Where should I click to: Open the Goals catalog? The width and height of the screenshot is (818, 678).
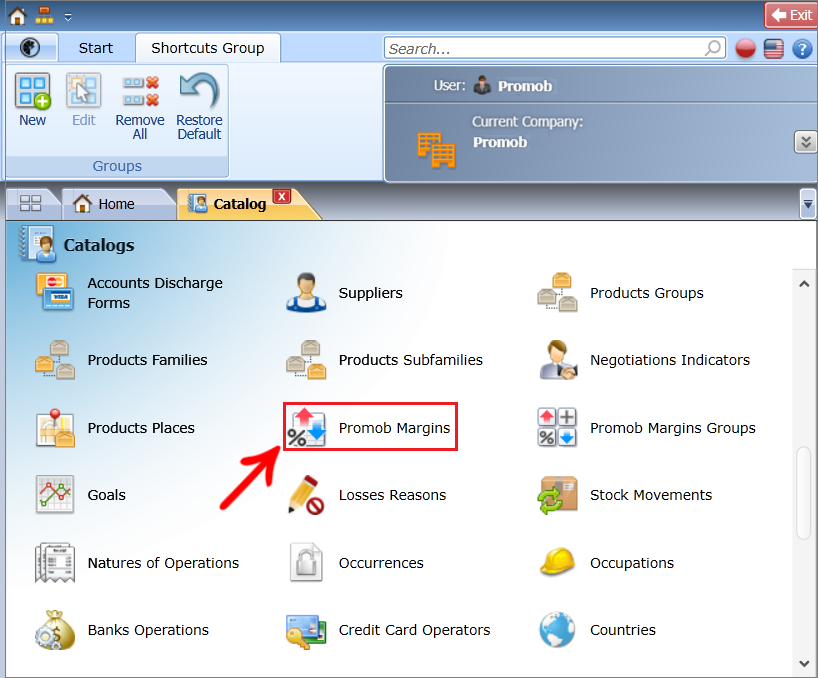(x=81, y=494)
